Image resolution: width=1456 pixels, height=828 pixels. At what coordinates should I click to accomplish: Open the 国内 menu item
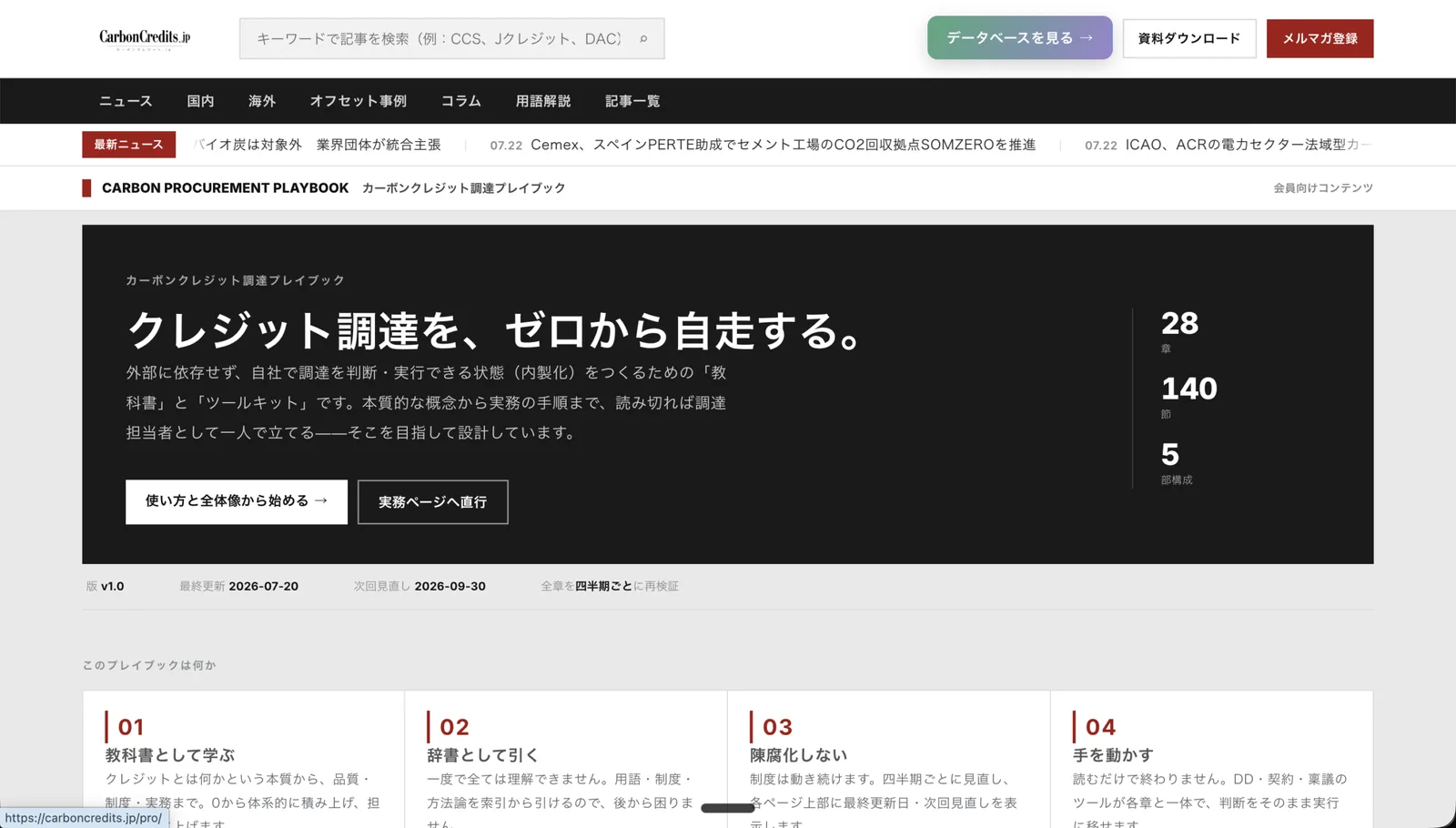pos(200,101)
